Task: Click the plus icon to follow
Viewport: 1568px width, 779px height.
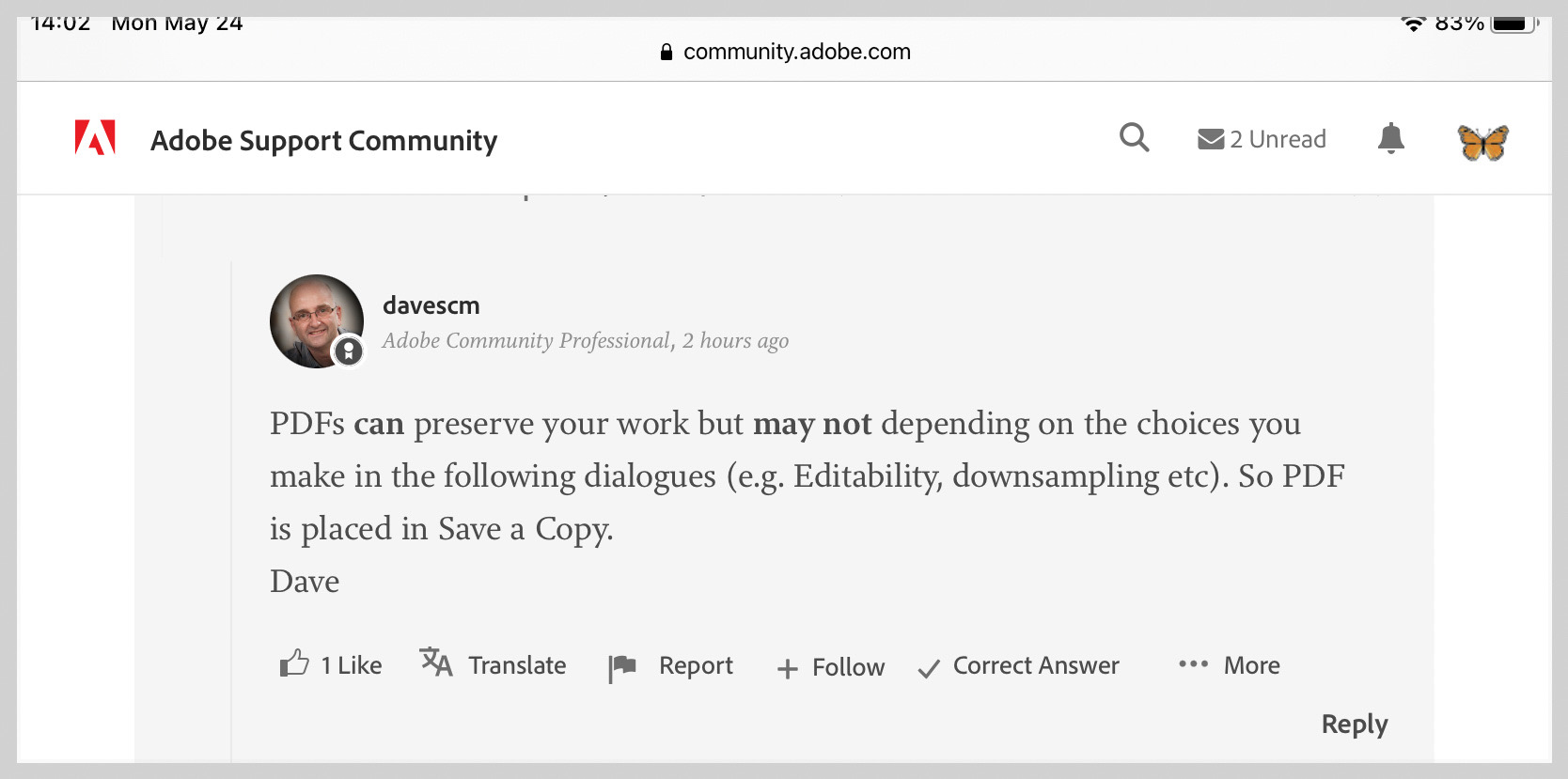Action: 788,668
